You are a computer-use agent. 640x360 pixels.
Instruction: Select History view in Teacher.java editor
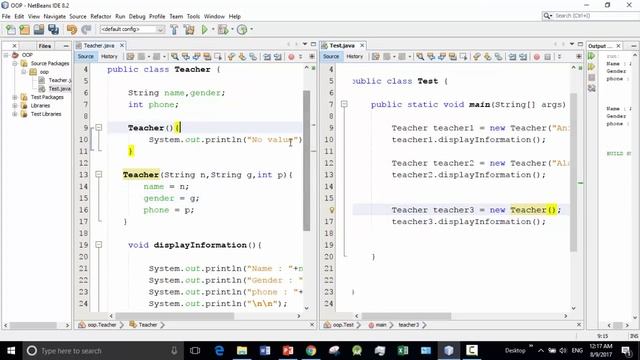pos(109,57)
